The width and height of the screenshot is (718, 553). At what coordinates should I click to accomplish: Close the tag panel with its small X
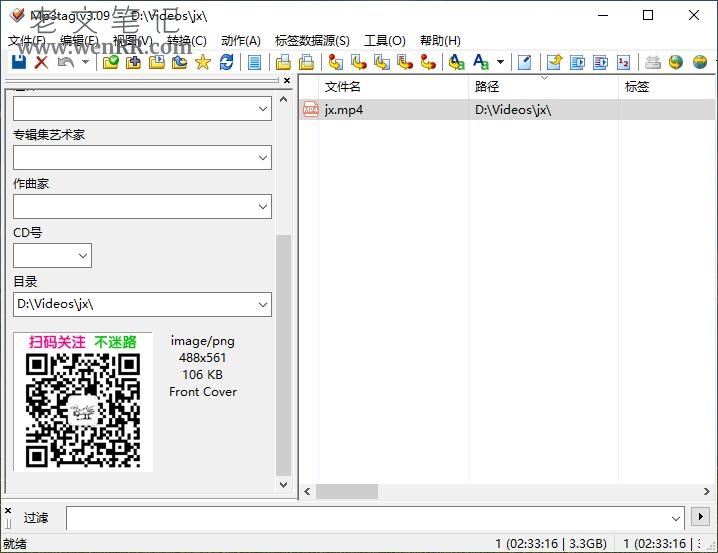coord(287,81)
